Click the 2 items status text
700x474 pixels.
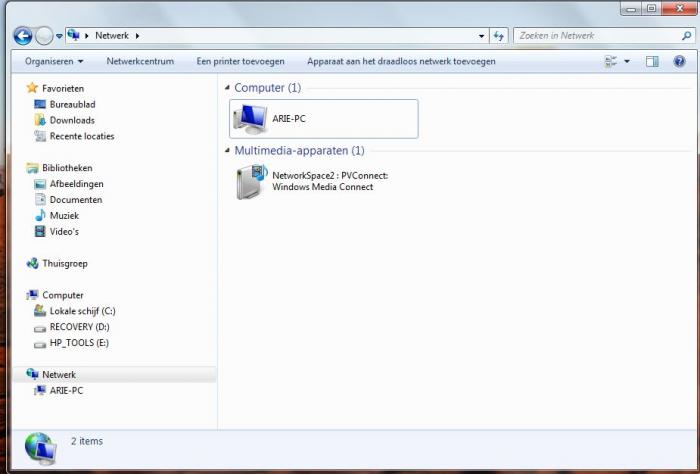pos(87,441)
